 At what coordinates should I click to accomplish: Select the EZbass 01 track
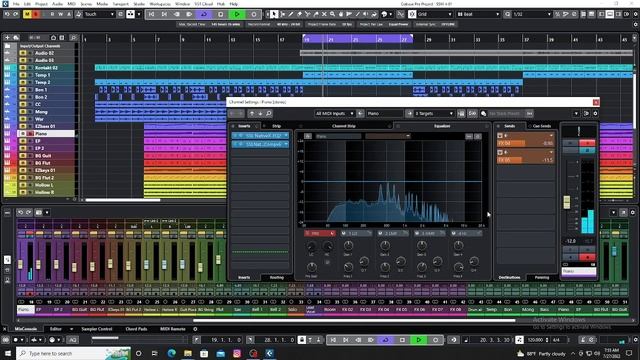point(45,126)
